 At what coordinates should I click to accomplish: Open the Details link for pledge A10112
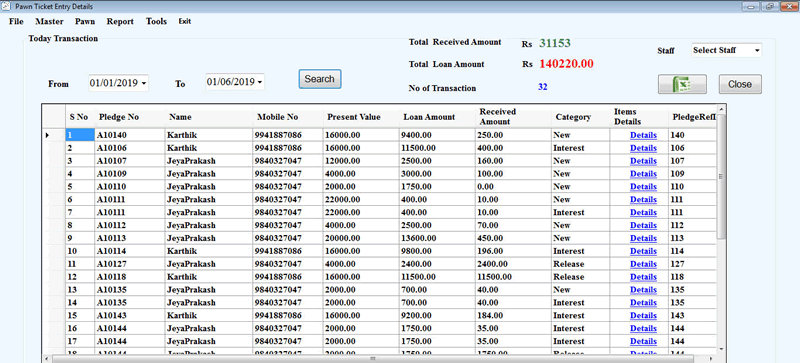point(643,225)
